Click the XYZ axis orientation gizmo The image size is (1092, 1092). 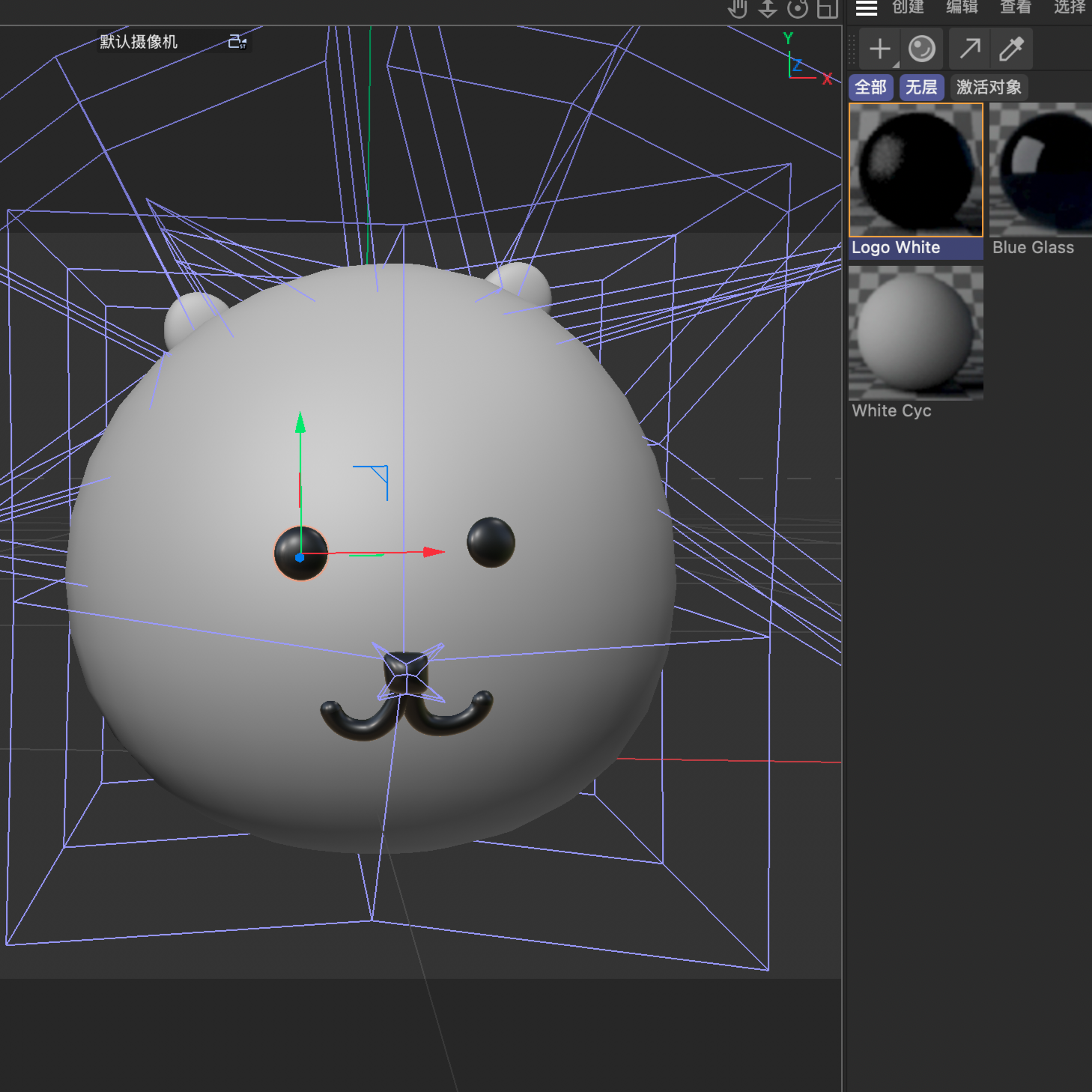(x=807, y=60)
